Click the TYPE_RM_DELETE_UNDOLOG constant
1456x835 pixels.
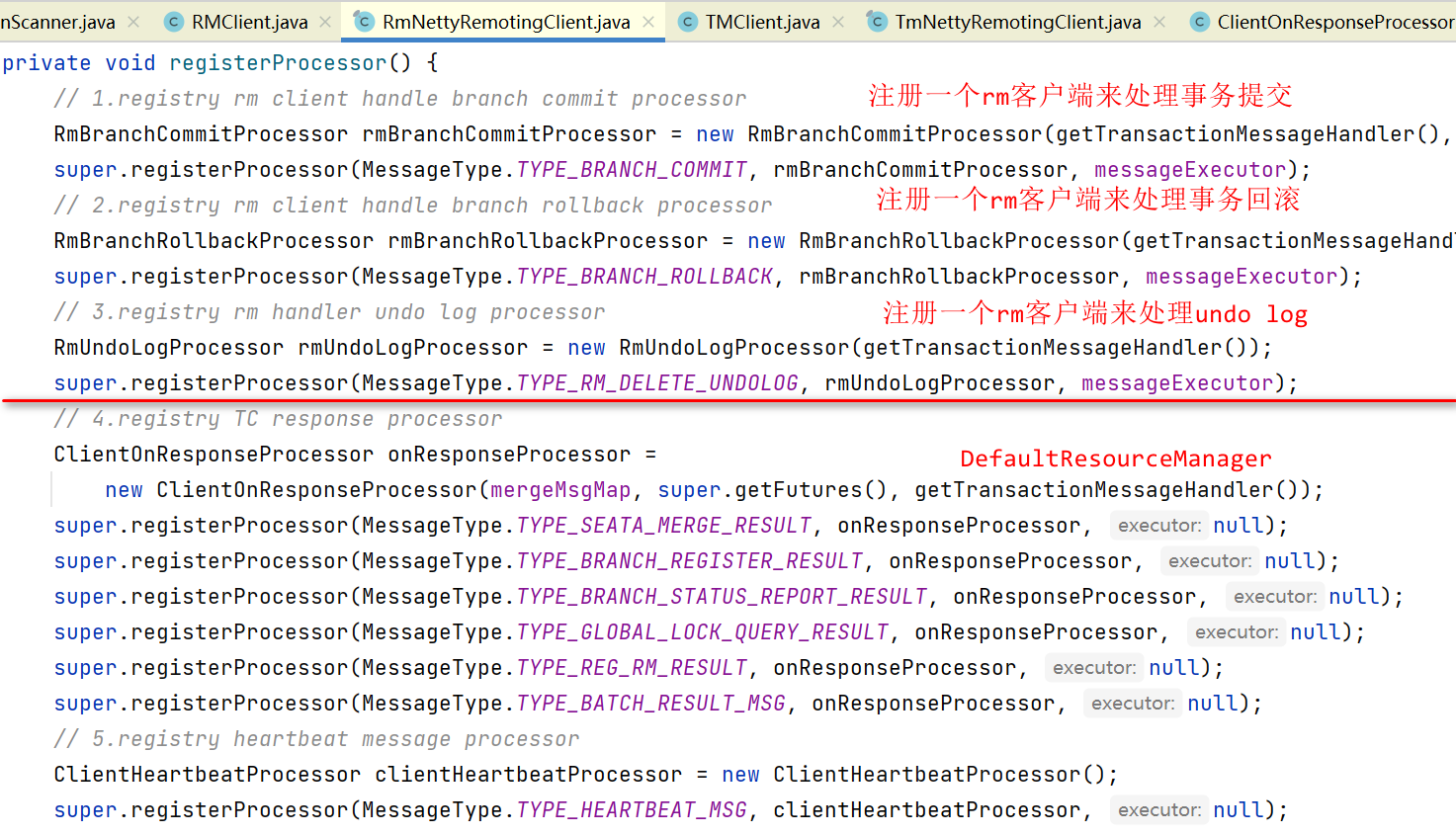pyautogui.click(x=657, y=383)
